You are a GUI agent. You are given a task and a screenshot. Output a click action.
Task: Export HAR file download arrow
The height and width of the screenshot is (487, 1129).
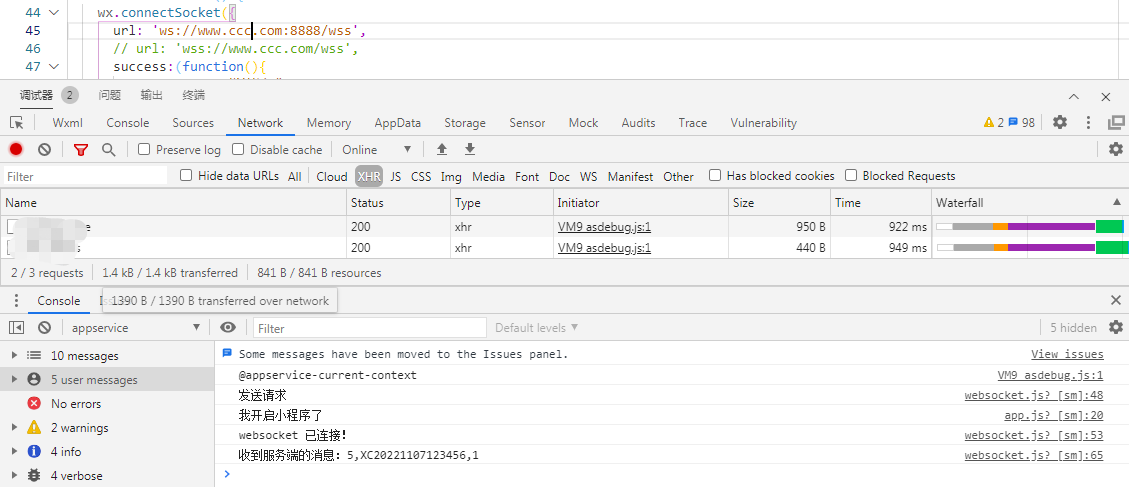(469, 149)
